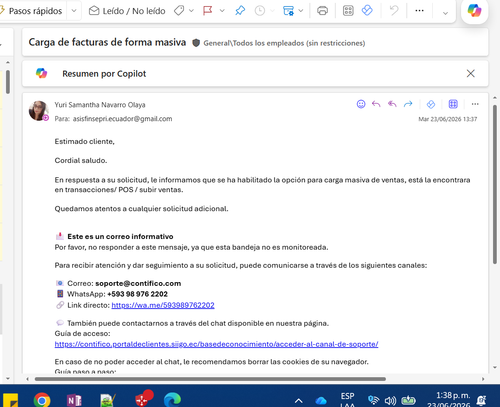The width and height of the screenshot is (500, 407).
Task: Reply all with double arrow icon
Action: 392,104
